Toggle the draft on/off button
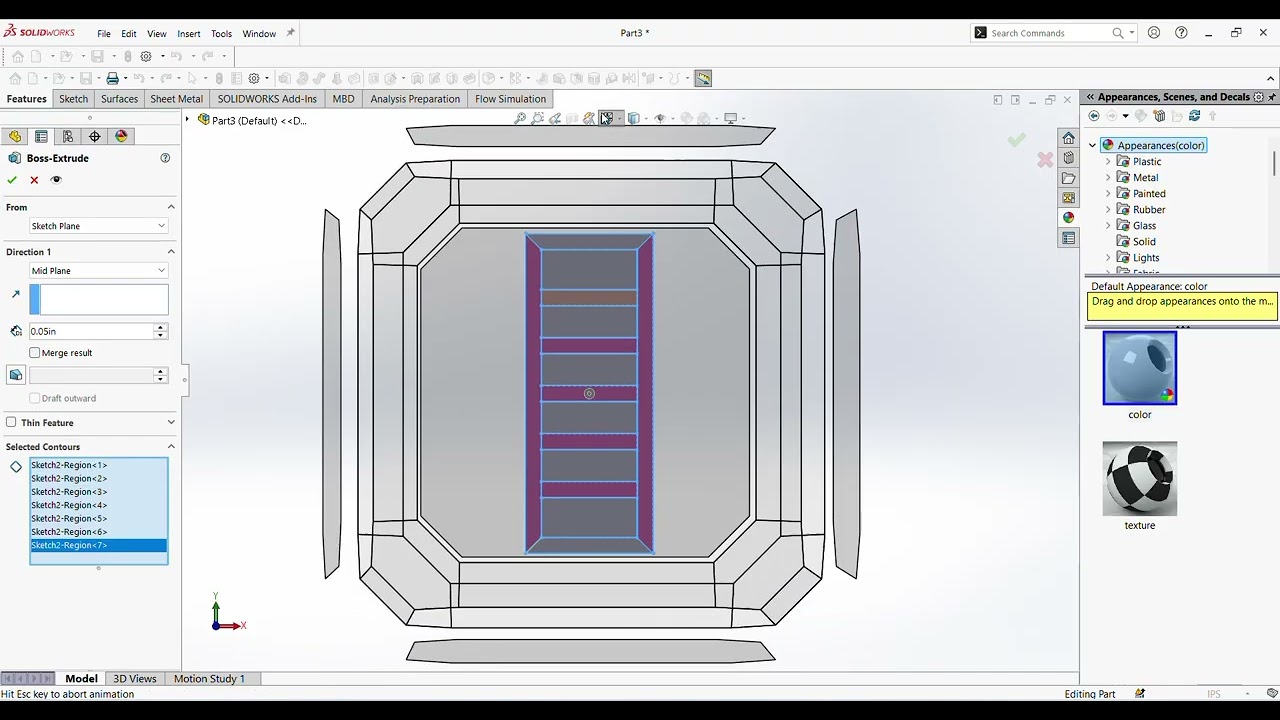 (16, 375)
